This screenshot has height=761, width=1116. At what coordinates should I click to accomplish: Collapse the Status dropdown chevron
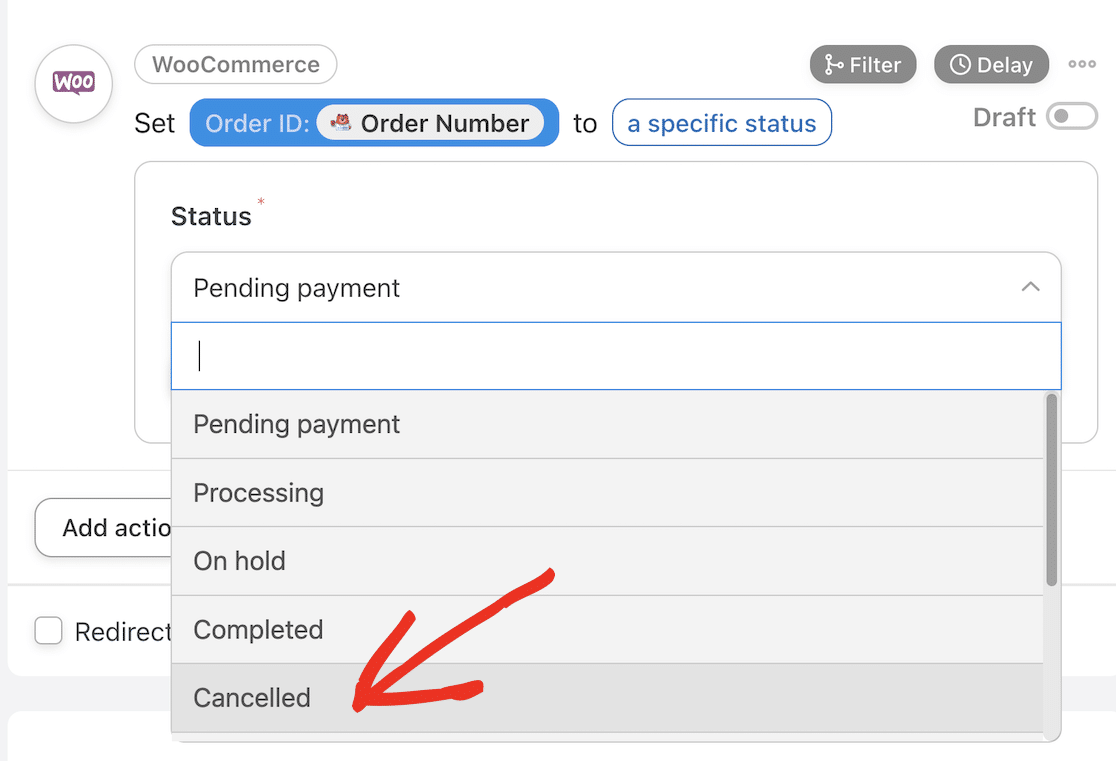tap(1030, 287)
